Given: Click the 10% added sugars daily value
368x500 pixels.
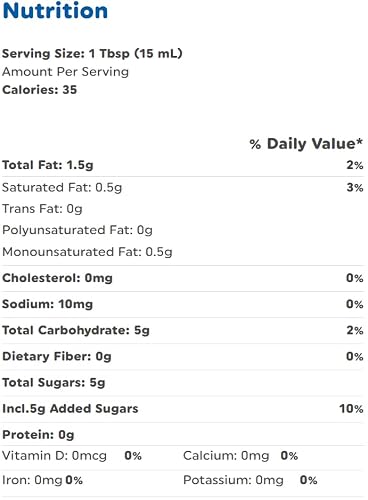Looking at the screenshot, I should pyautogui.click(x=351, y=409).
